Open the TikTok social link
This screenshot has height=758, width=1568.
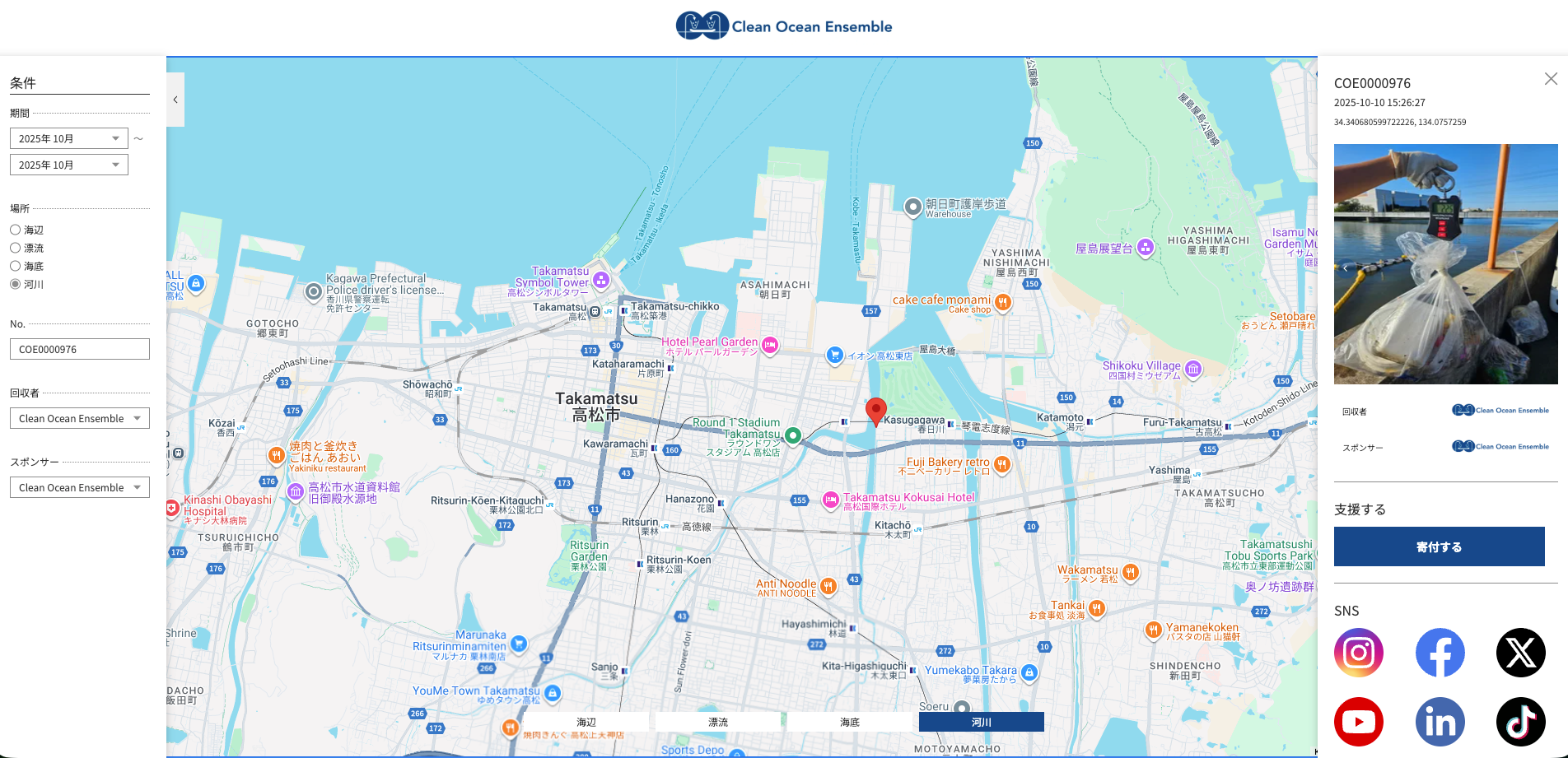[1520, 722]
